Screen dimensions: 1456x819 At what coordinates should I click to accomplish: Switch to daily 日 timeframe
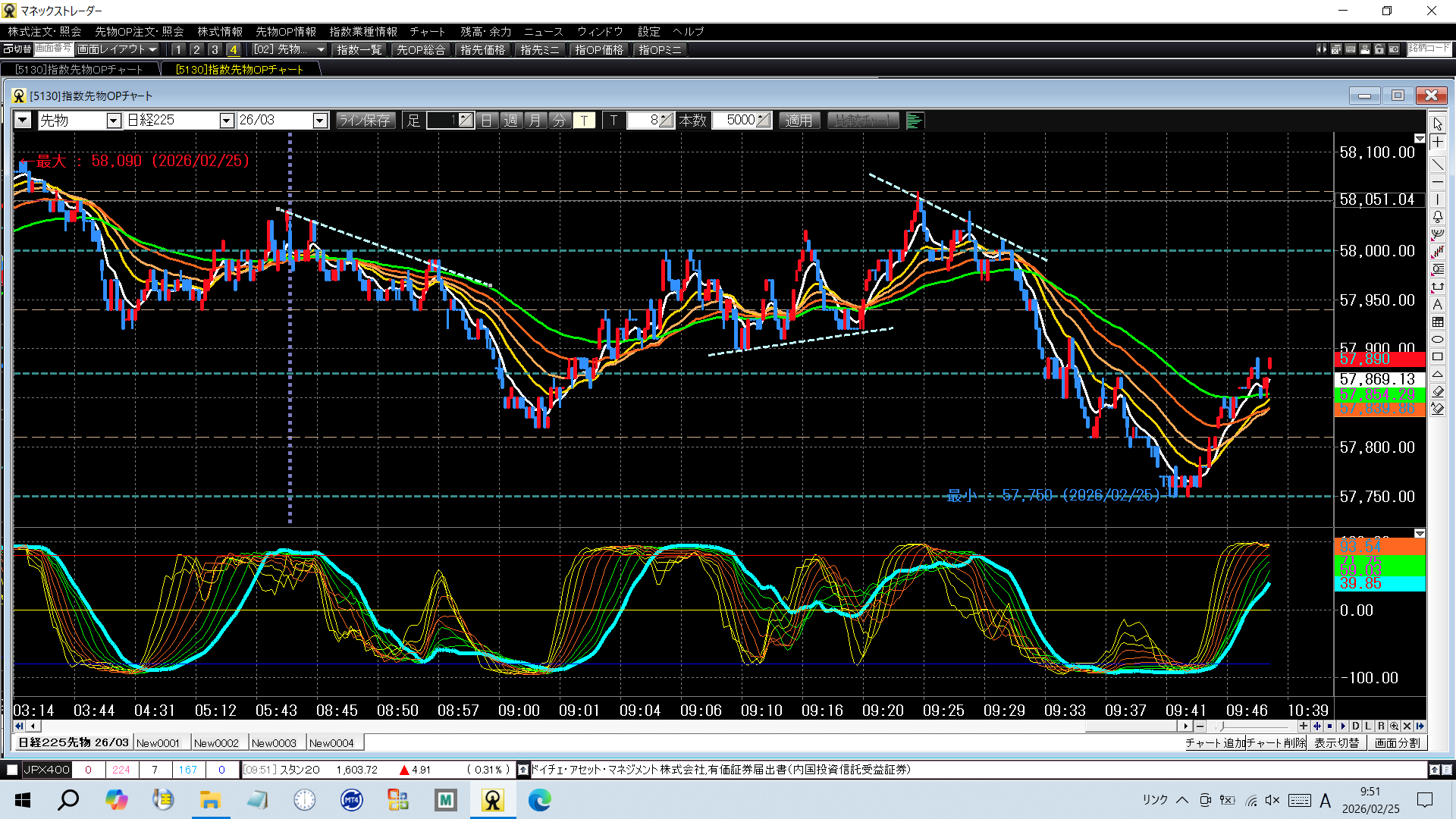coord(487,121)
